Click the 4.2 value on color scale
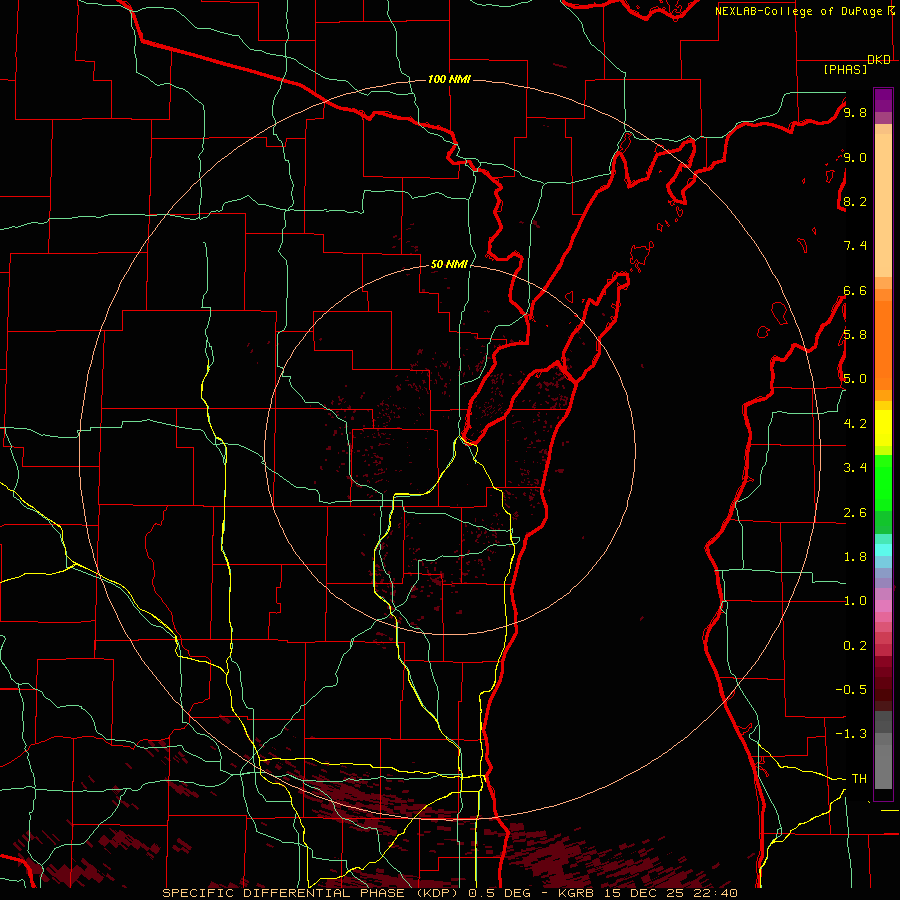This screenshot has height=900, width=900. (x=855, y=424)
